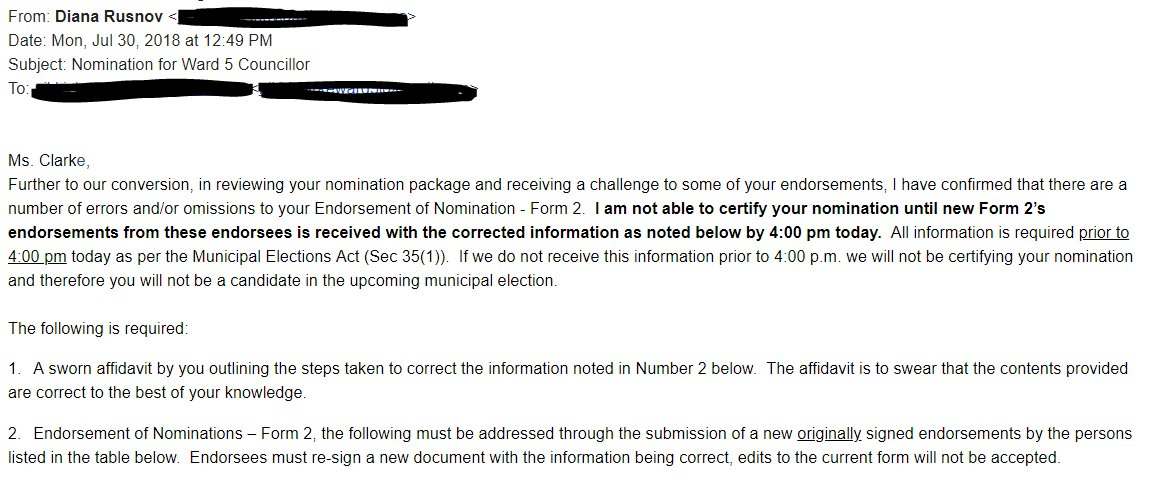
Task: Click the first redacted recipient in To field
Action: click(142, 90)
